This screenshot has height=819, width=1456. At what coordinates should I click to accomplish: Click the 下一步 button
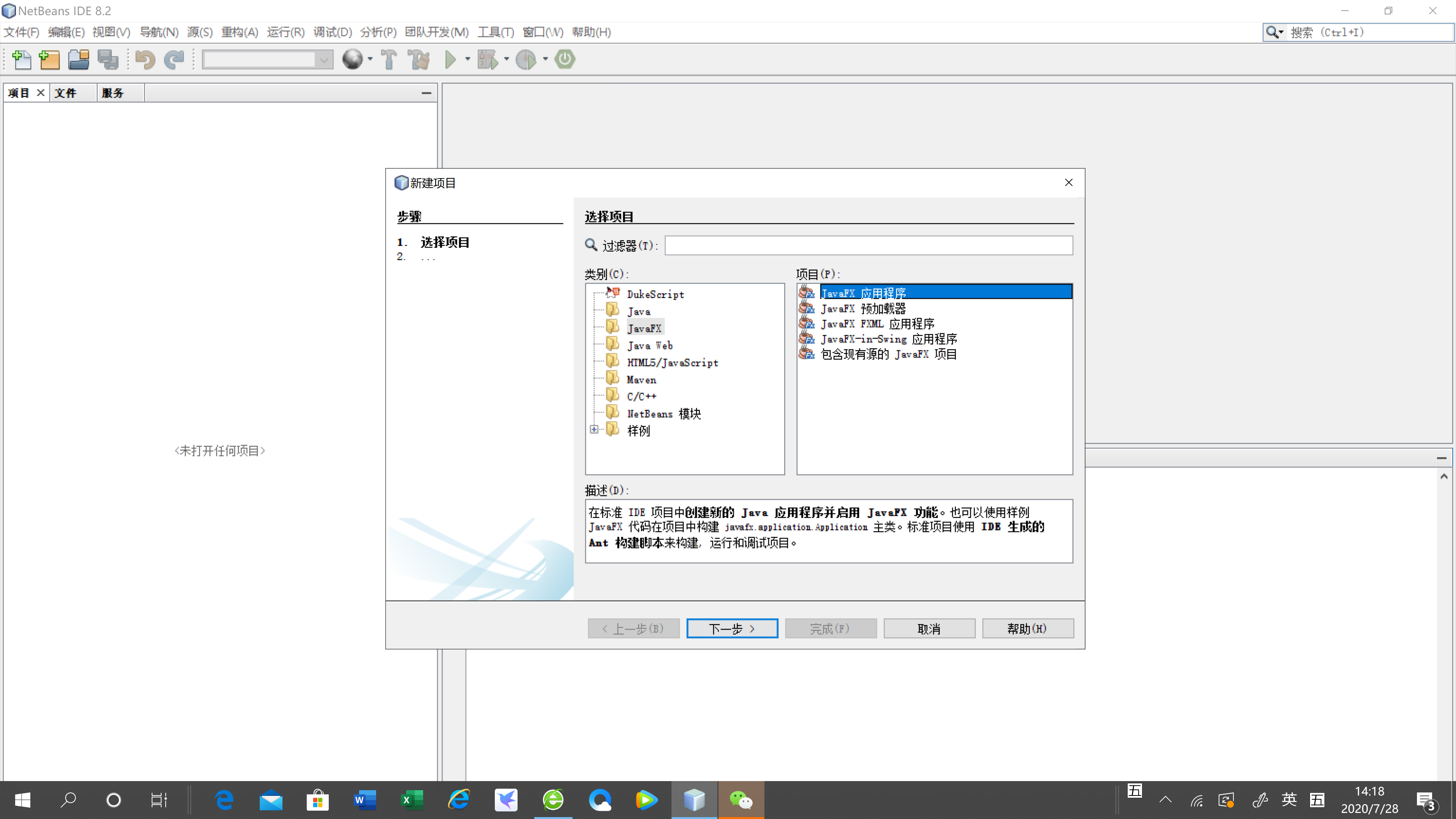pyautogui.click(x=731, y=629)
